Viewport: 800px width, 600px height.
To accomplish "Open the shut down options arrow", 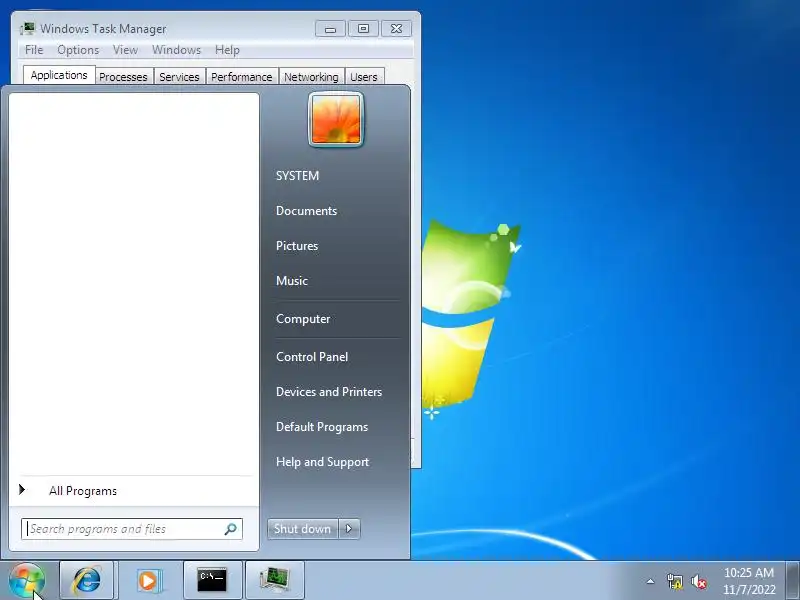I will coord(349,529).
